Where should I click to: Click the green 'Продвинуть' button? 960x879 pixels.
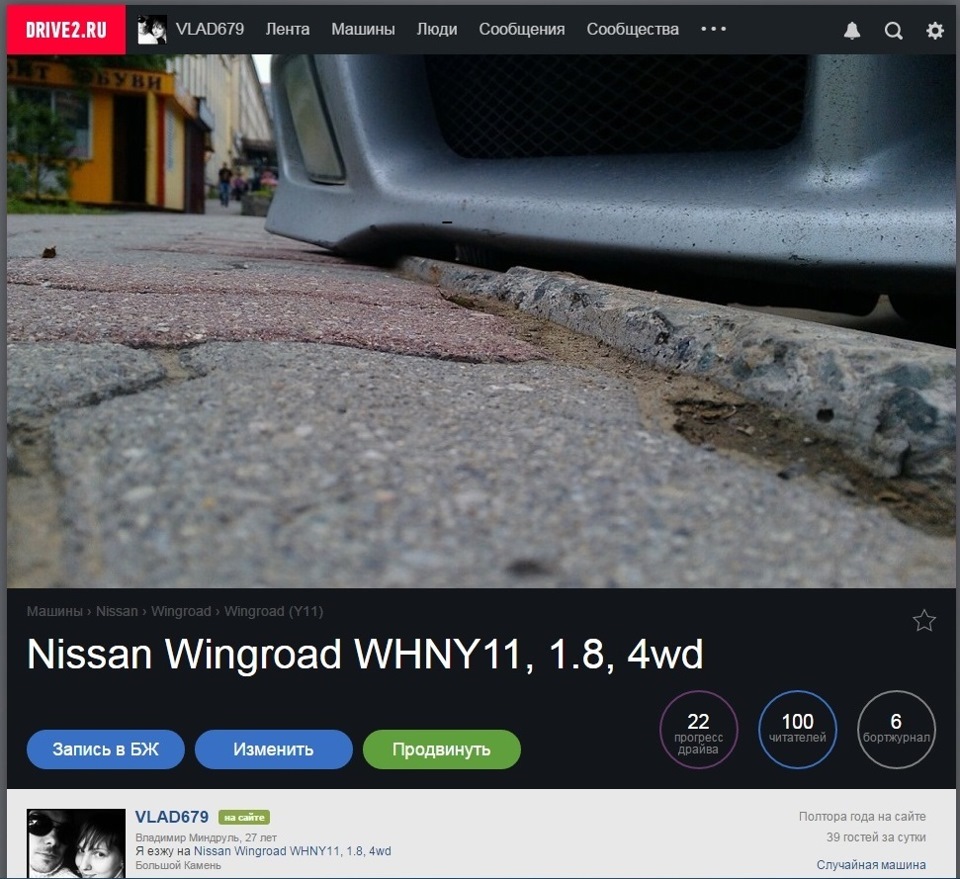pos(441,749)
